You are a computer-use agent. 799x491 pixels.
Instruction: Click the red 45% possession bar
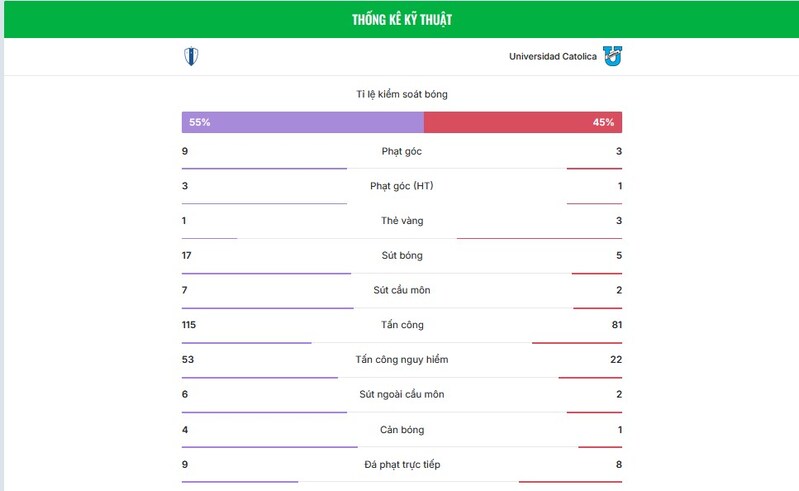pos(522,122)
